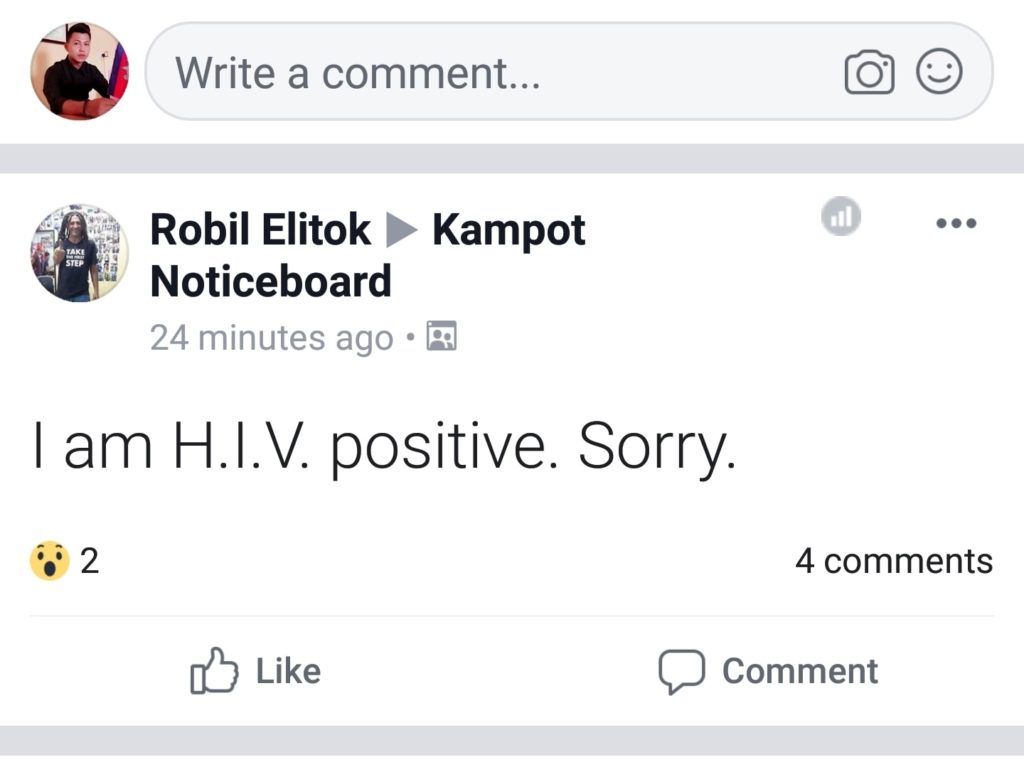View the 4 comments on the post
Viewport: 1024px width, 762px height.
tap(893, 561)
